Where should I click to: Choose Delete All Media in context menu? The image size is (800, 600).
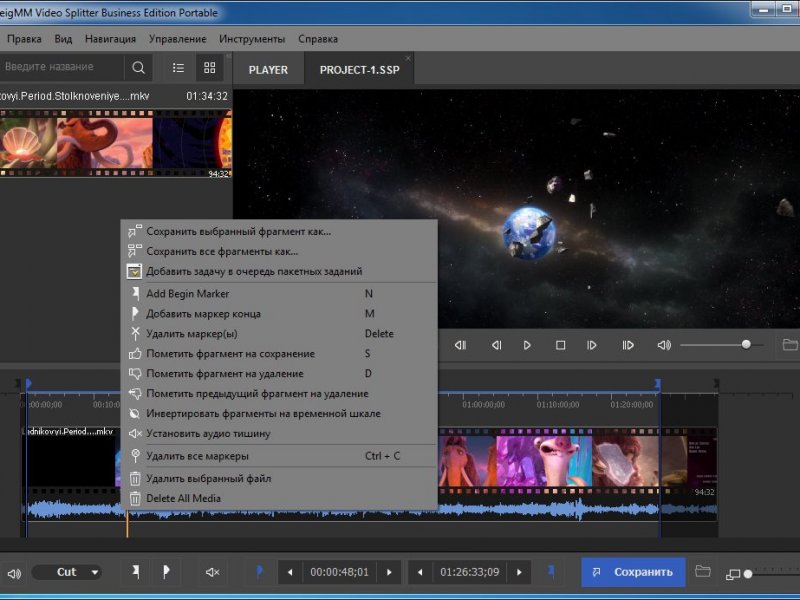point(279,498)
